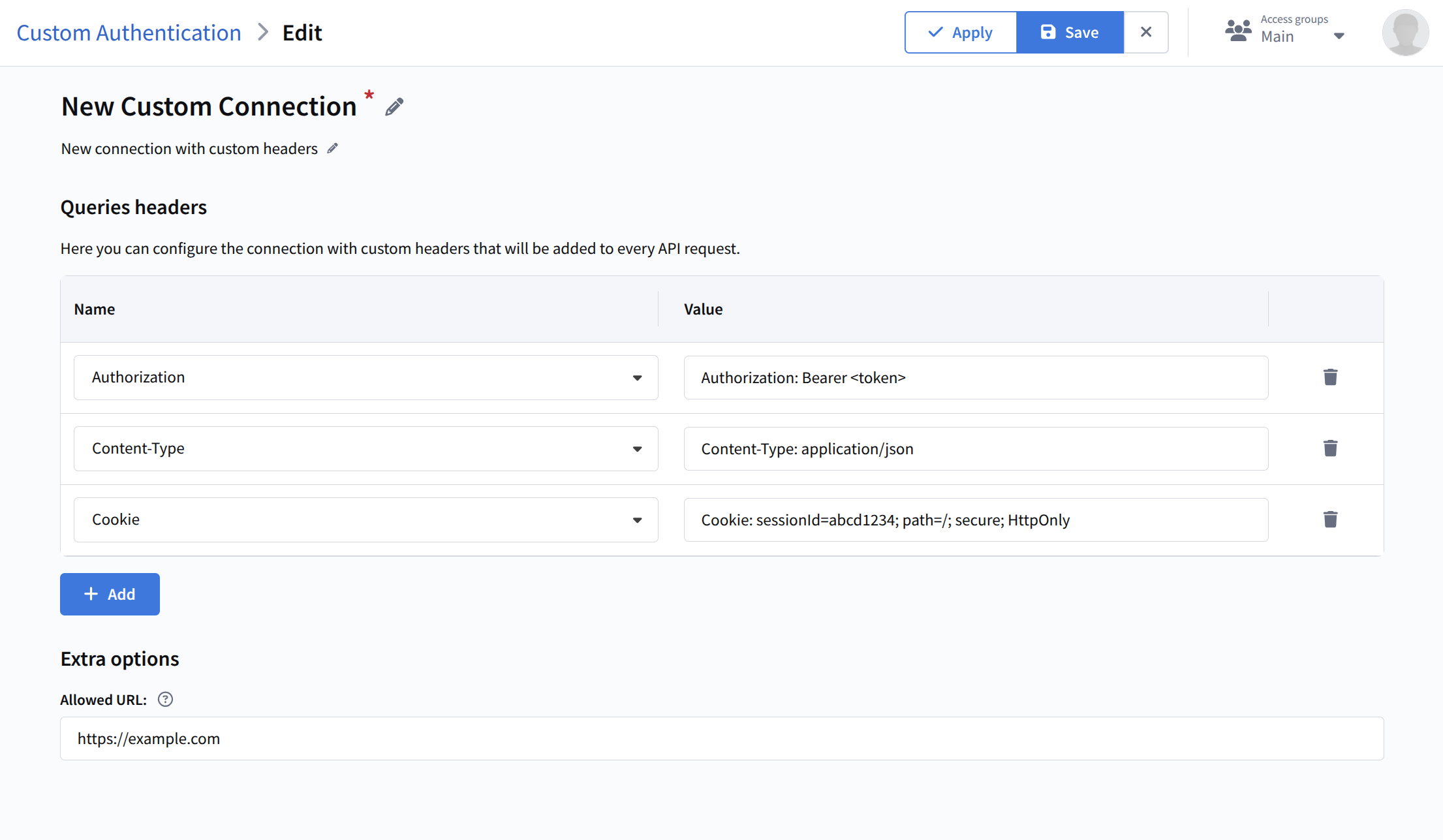Click the user avatar picture
This screenshot has width=1443, height=840.
click(1404, 33)
